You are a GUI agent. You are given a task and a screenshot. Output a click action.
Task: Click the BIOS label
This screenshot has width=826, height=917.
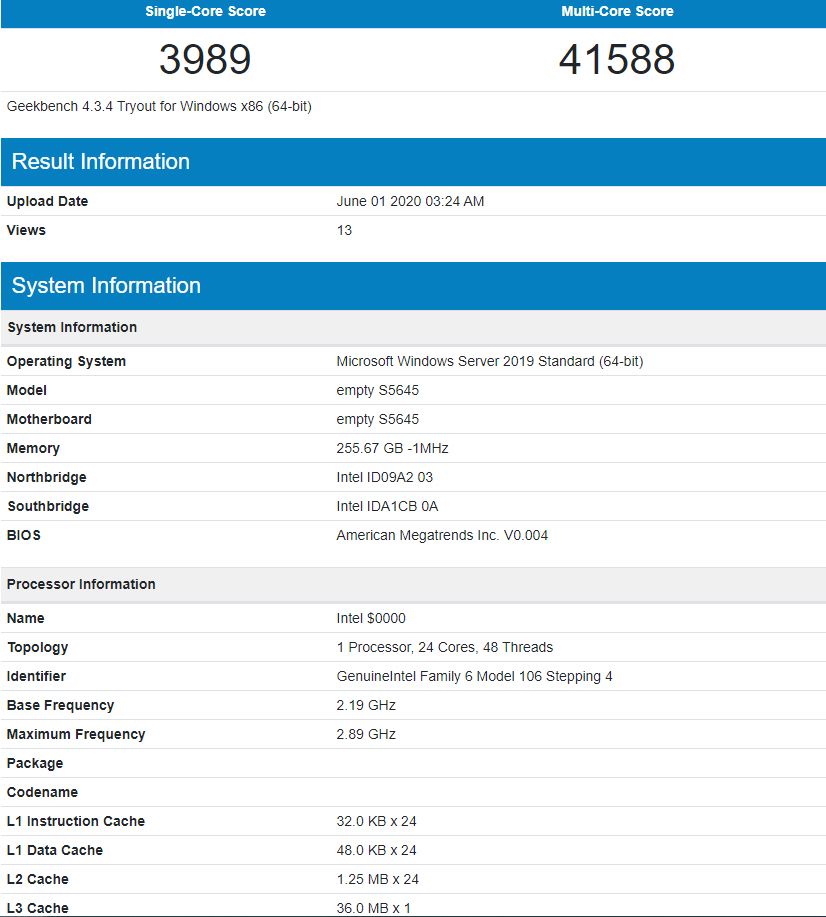click(x=23, y=535)
